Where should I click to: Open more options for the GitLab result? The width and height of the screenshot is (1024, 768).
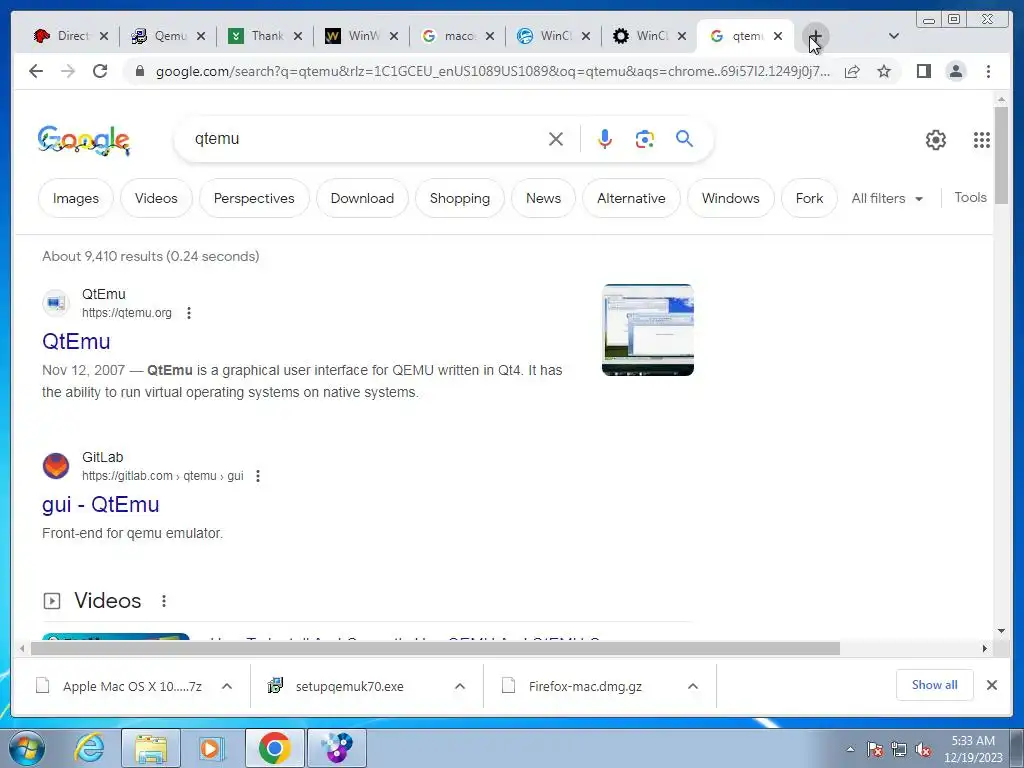click(x=258, y=476)
